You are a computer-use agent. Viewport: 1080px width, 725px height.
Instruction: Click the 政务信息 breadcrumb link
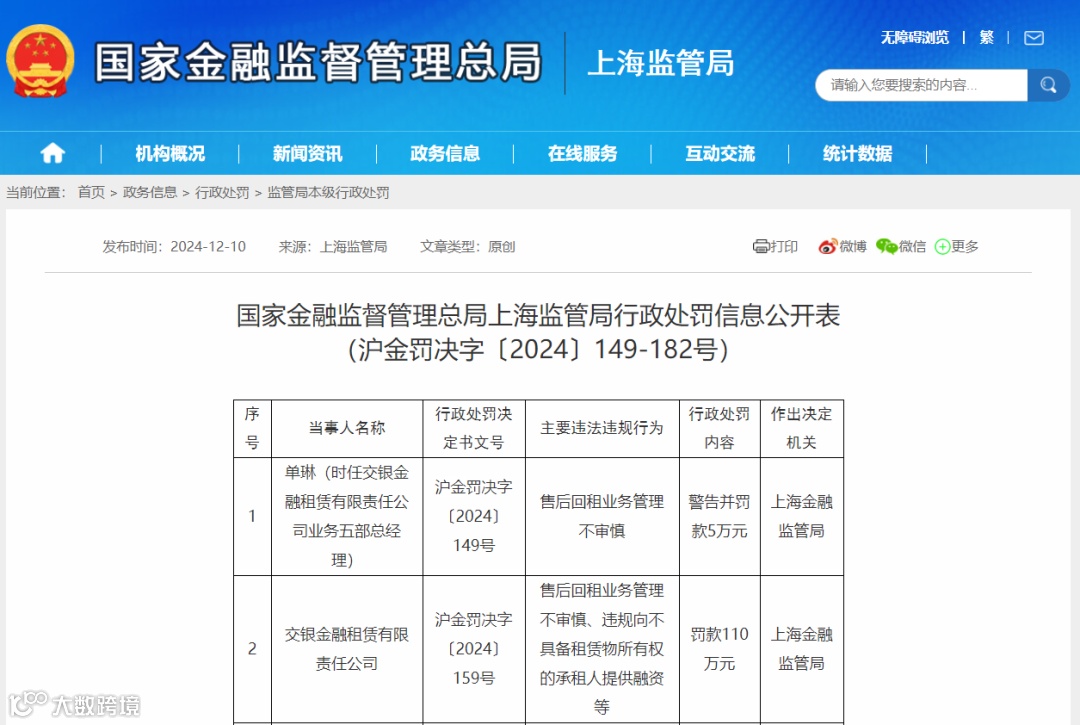click(x=150, y=192)
